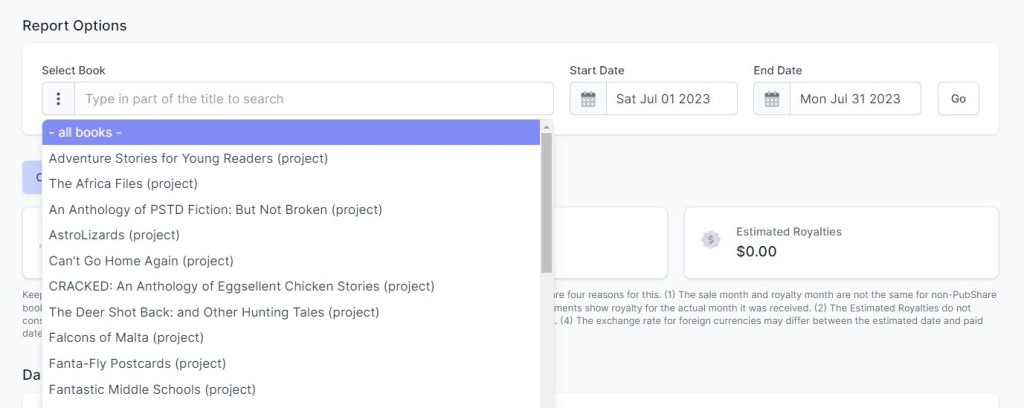Select Adventure Stories for Young Readers

pos(188,158)
